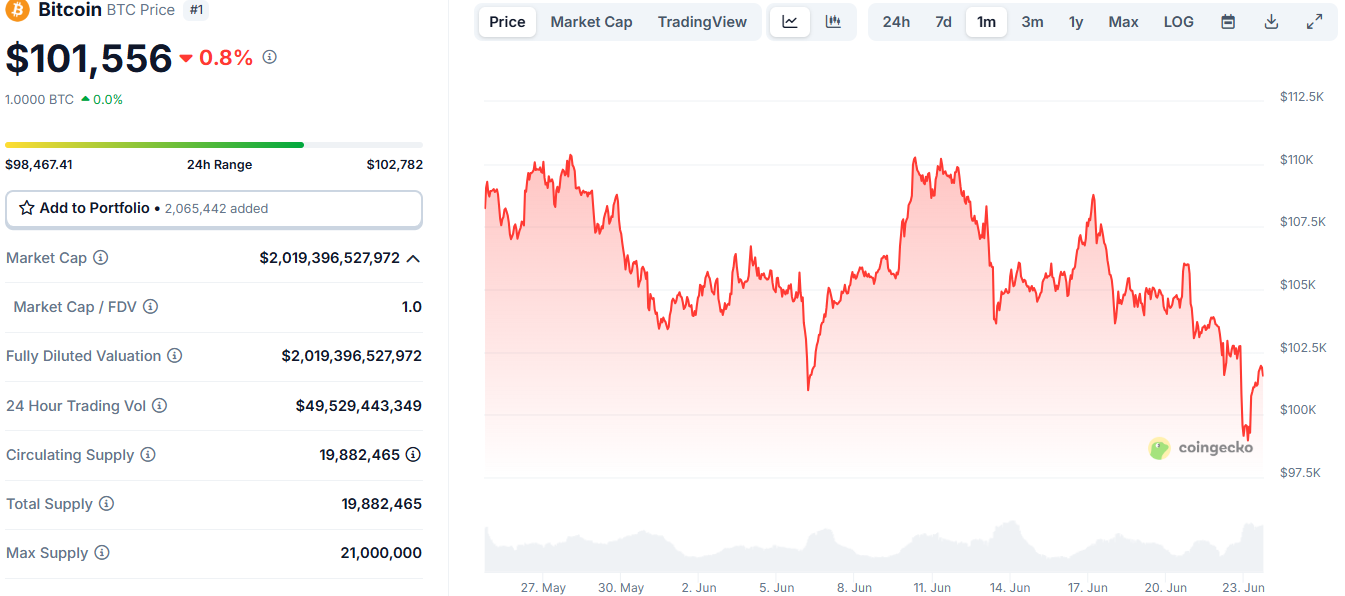Click the 1.0000 BTC text
1345x596 pixels.
[x=39, y=99]
